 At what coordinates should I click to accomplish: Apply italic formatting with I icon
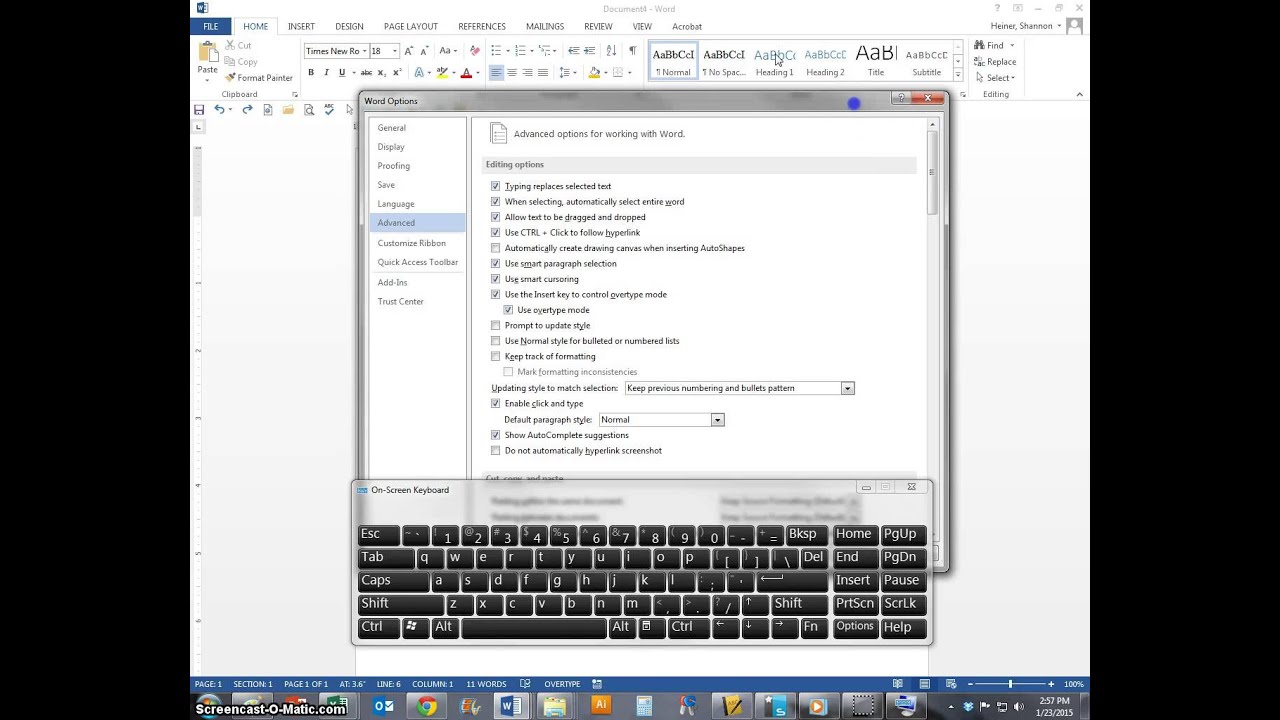pyautogui.click(x=326, y=72)
